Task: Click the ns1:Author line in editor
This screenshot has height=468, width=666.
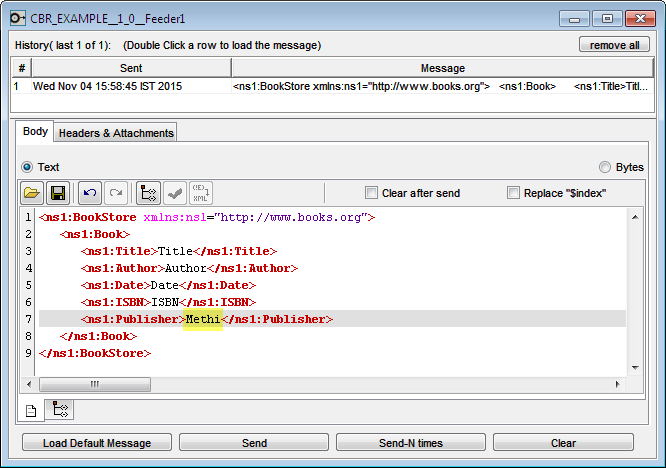Action: coord(189,268)
